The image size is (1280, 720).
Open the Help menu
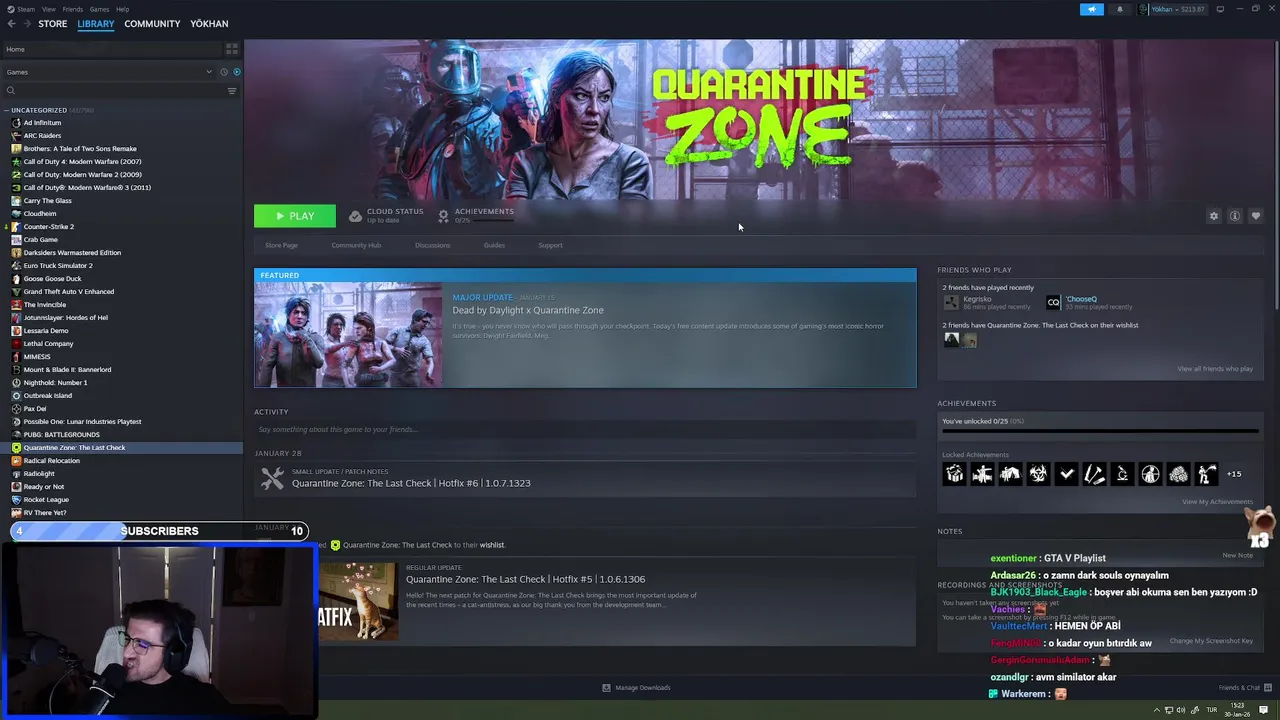122,9
